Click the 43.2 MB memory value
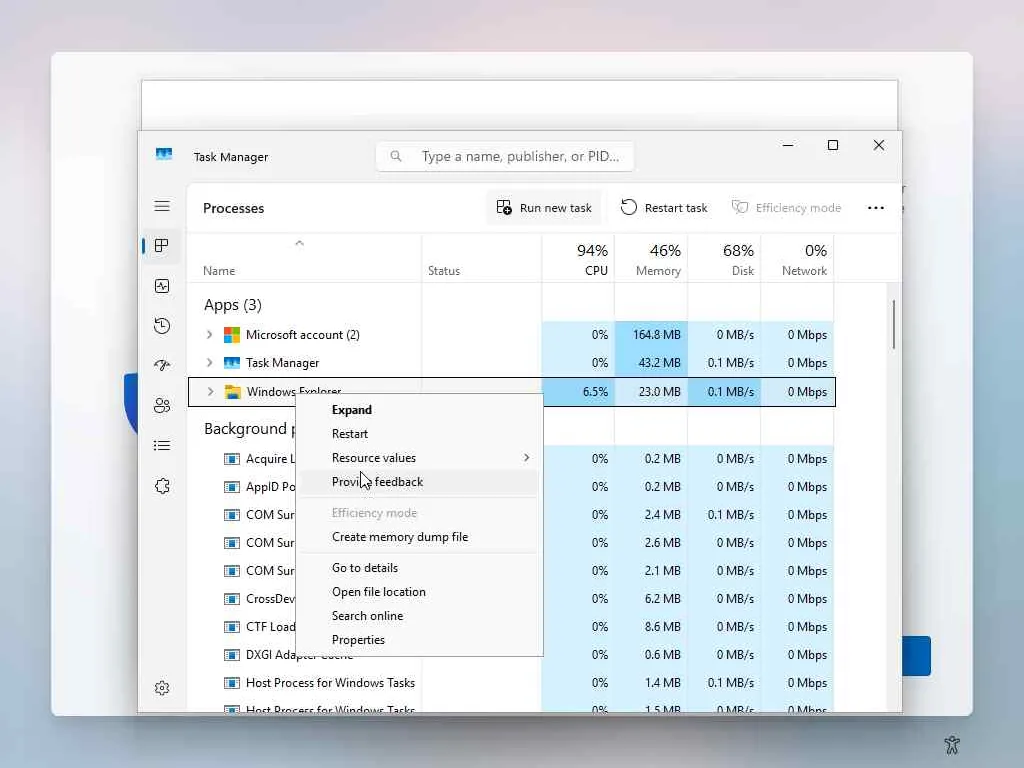This screenshot has height=768, width=1024. (x=658, y=362)
